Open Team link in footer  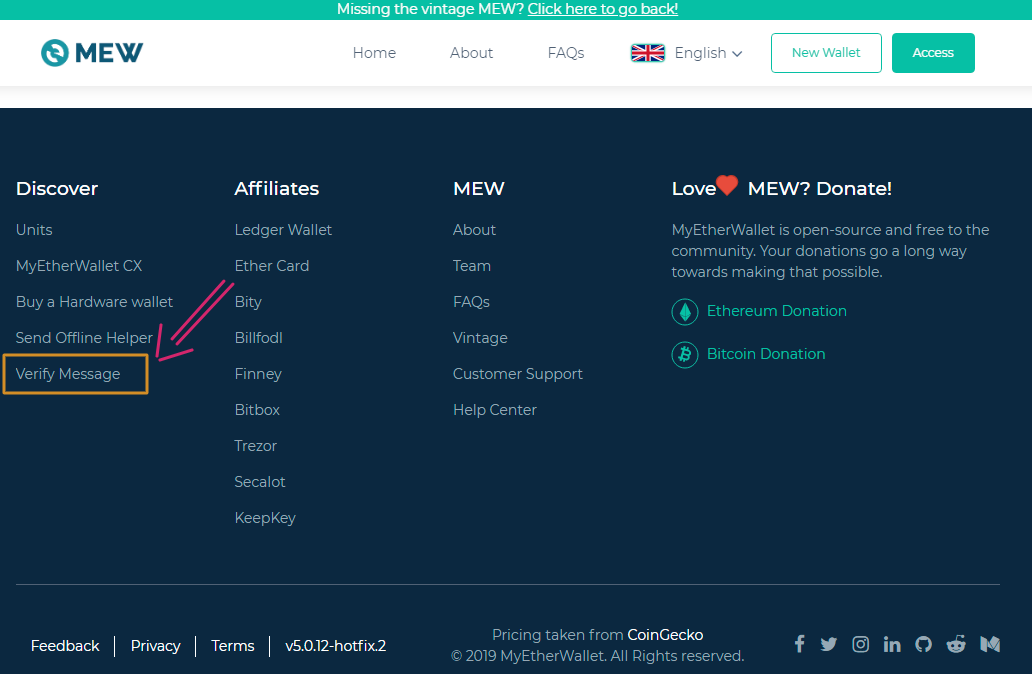click(x=472, y=266)
